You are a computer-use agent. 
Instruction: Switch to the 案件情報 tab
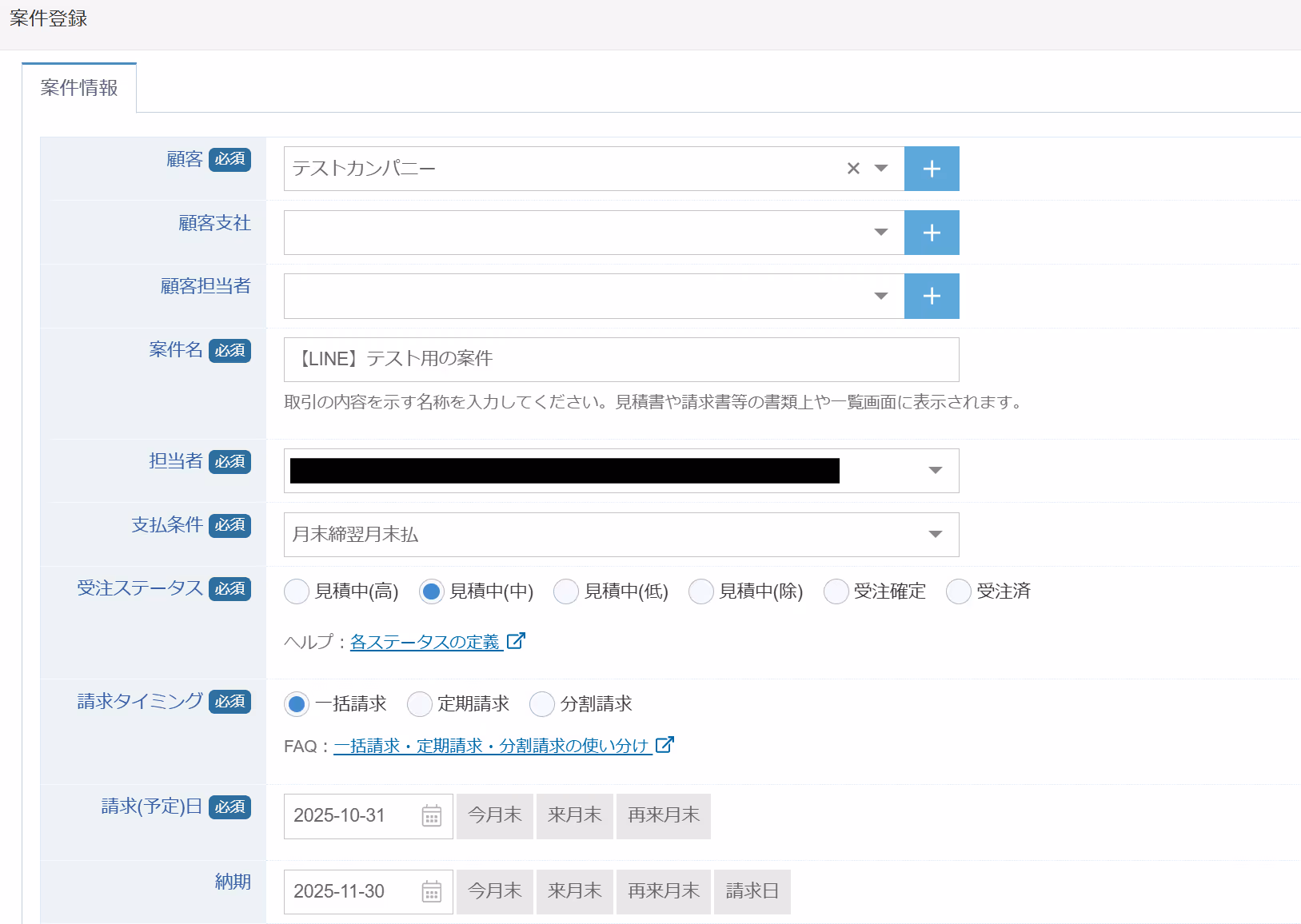79,88
